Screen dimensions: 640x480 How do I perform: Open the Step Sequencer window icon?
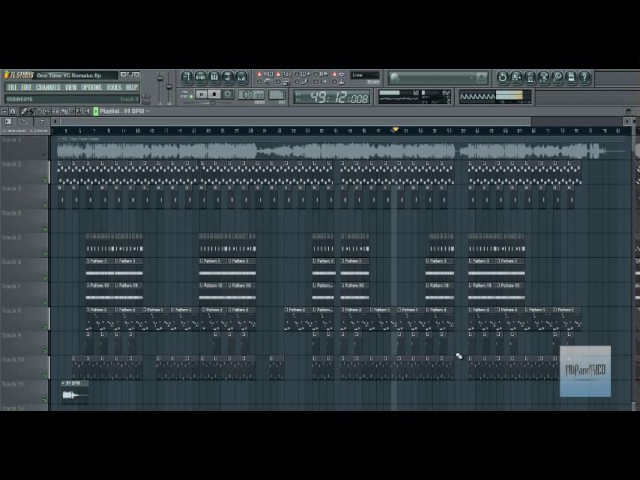(200, 77)
